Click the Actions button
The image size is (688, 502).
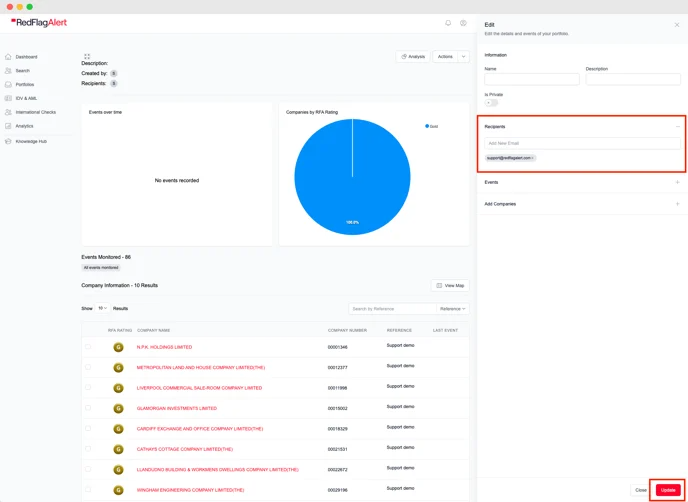coord(445,57)
